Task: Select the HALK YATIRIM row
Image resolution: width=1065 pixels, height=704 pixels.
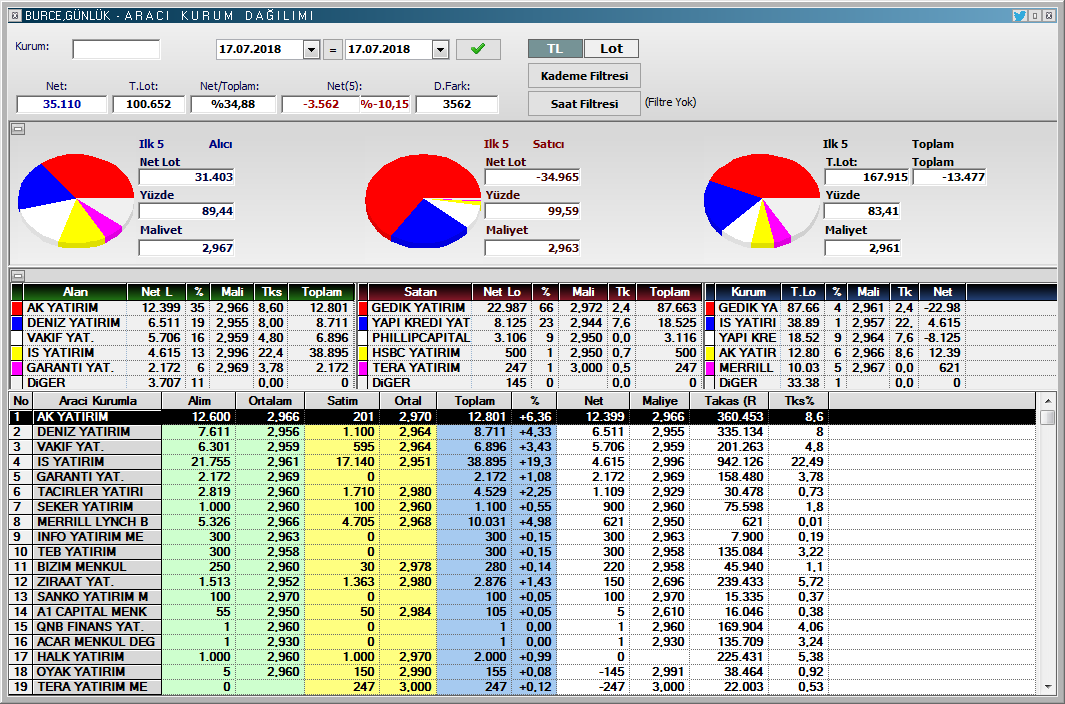Action: pos(523,656)
